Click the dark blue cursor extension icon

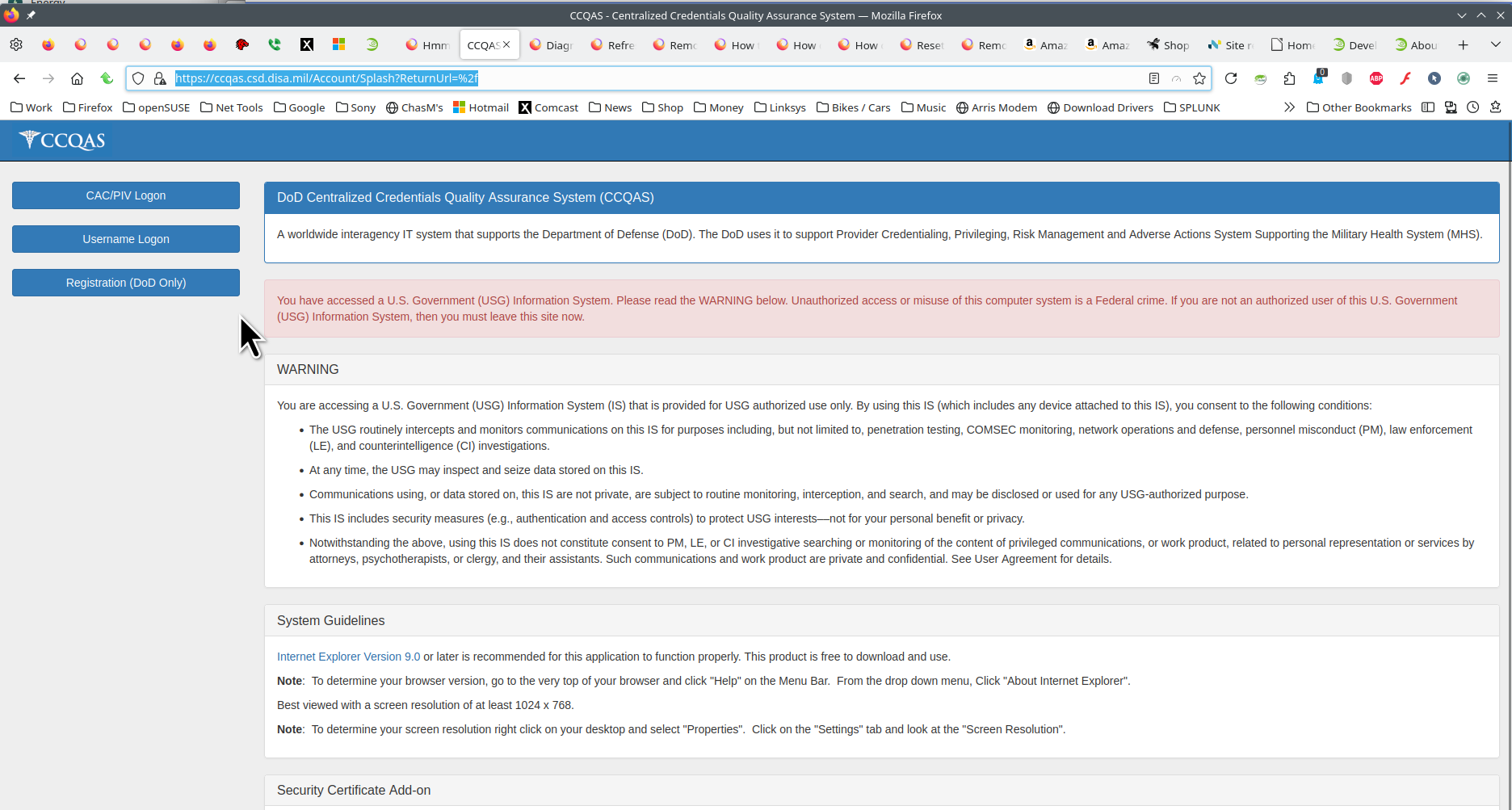(x=1434, y=78)
